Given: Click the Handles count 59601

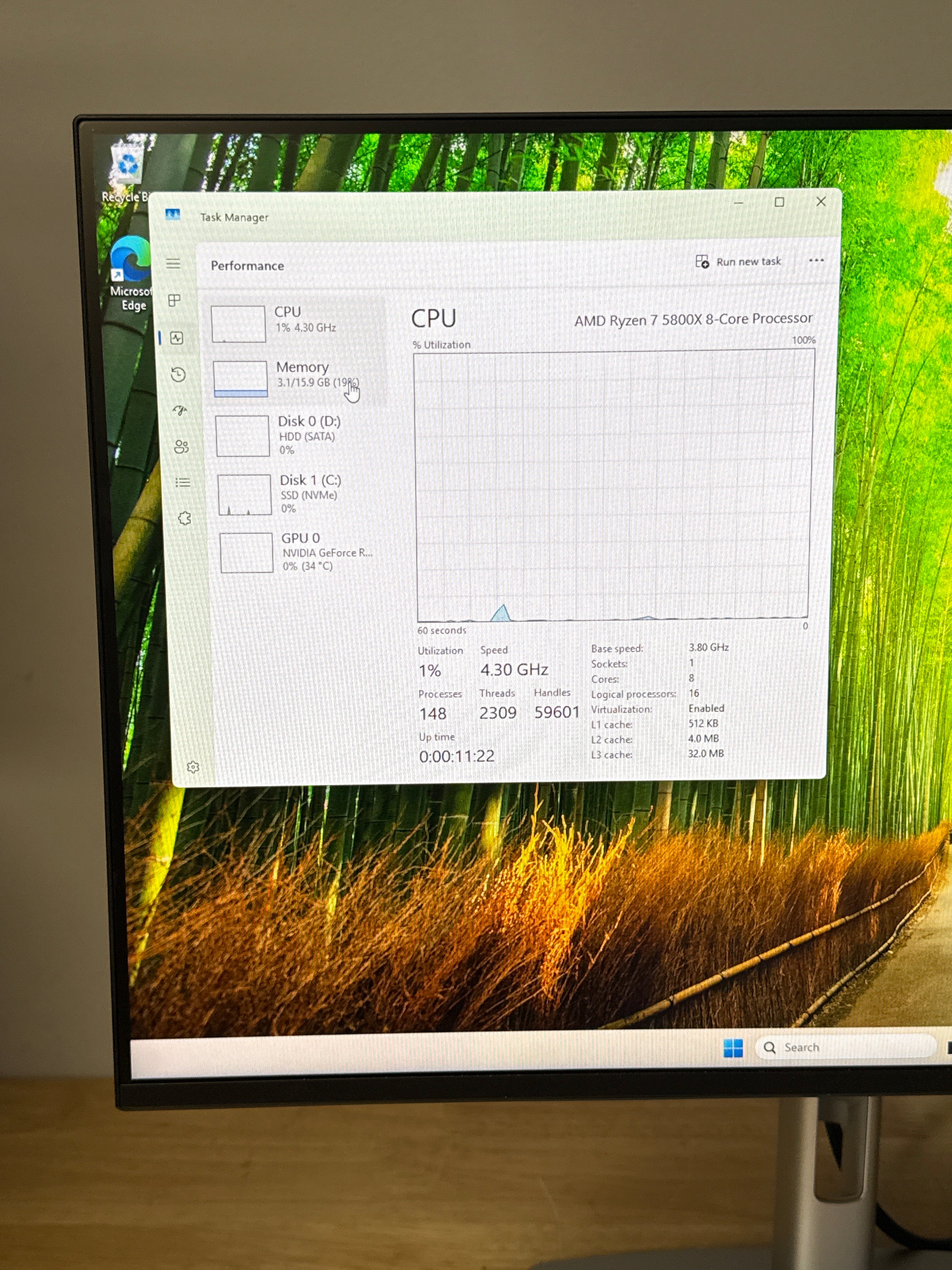Looking at the screenshot, I should pyautogui.click(x=557, y=712).
